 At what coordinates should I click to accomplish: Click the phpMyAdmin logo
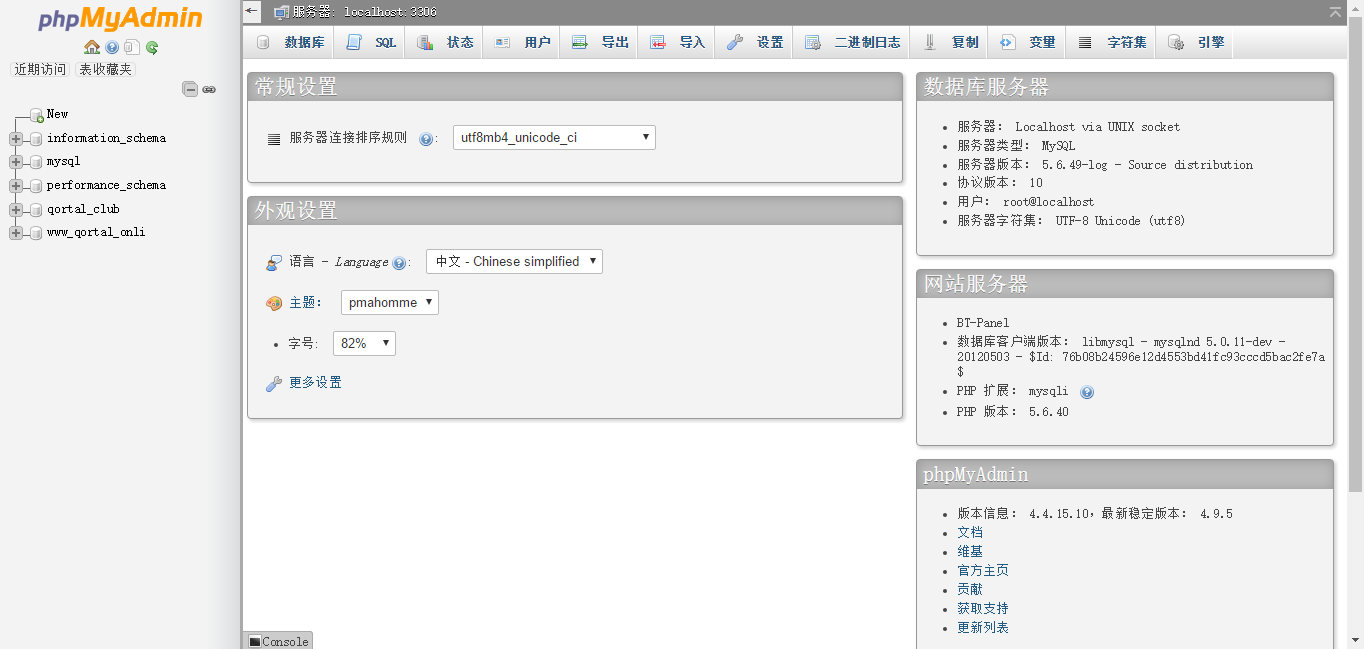(x=120, y=19)
